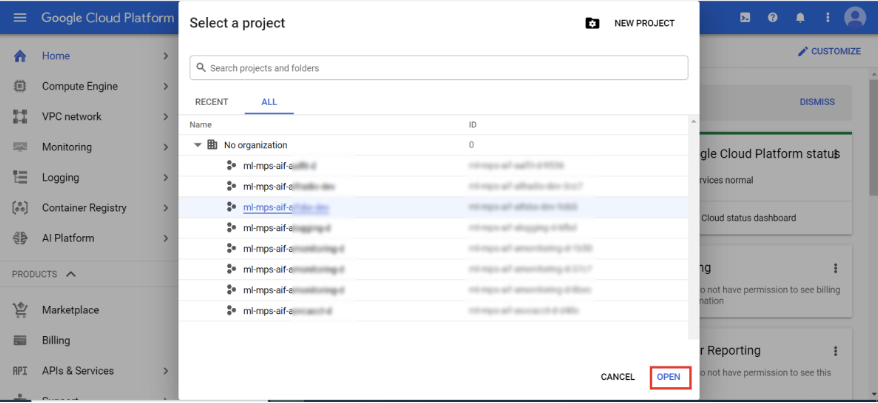
Task: Click the CANCEL button
Action: coord(617,377)
